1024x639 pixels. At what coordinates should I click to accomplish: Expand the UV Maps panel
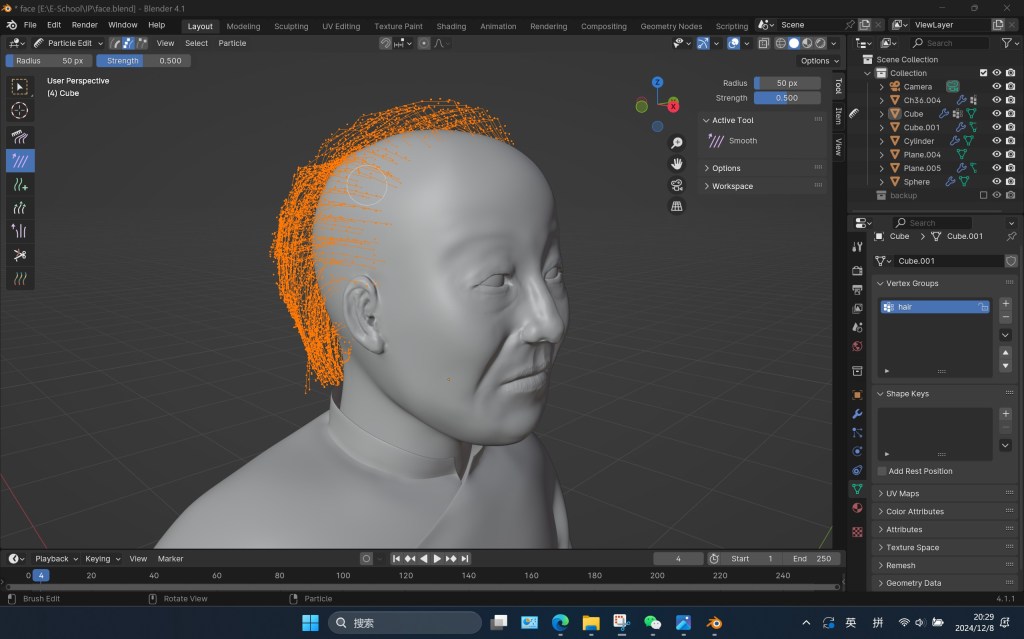(x=902, y=494)
